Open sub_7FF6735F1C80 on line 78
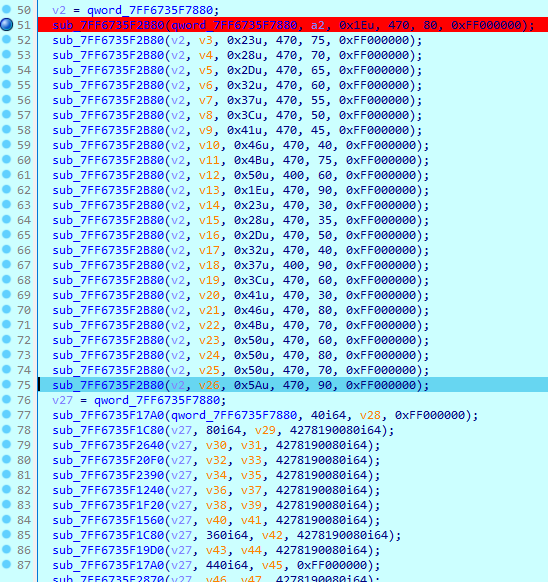 [108, 430]
